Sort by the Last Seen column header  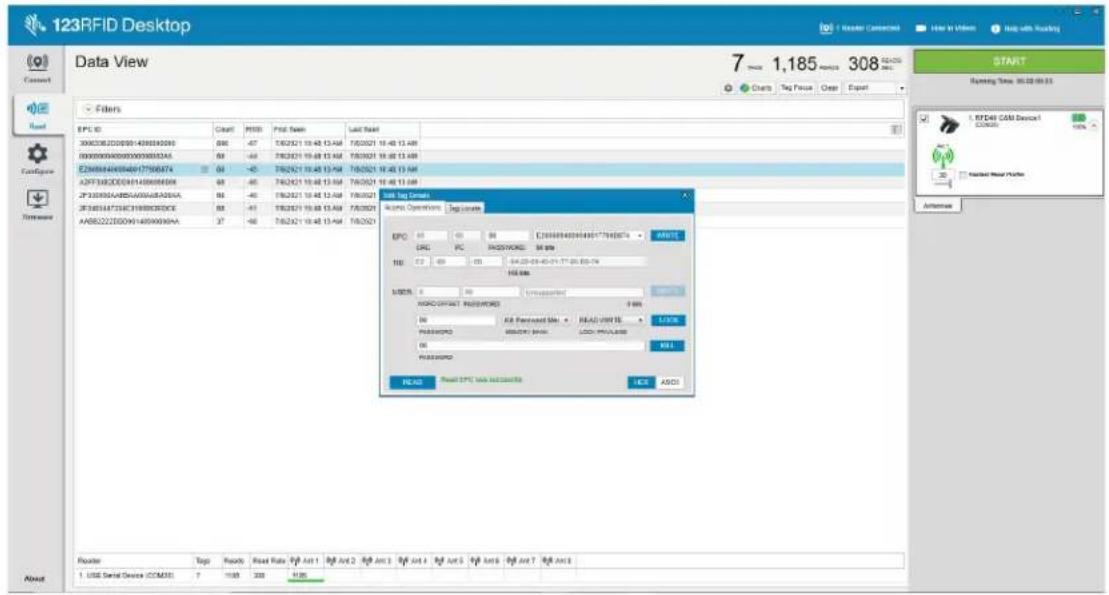[383, 129]
